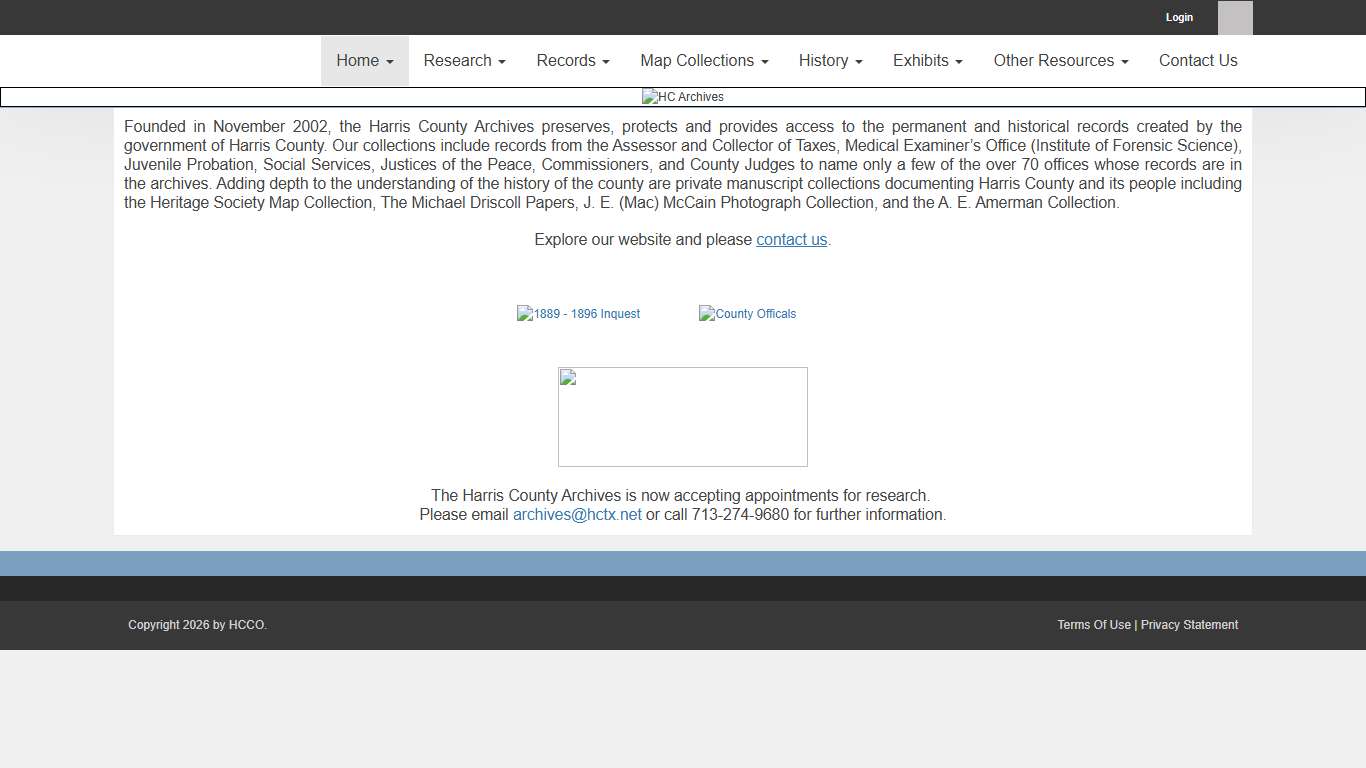Open the History dropdown menu
The height and width of the screenshot is (768, 1366).
point(830,61)
